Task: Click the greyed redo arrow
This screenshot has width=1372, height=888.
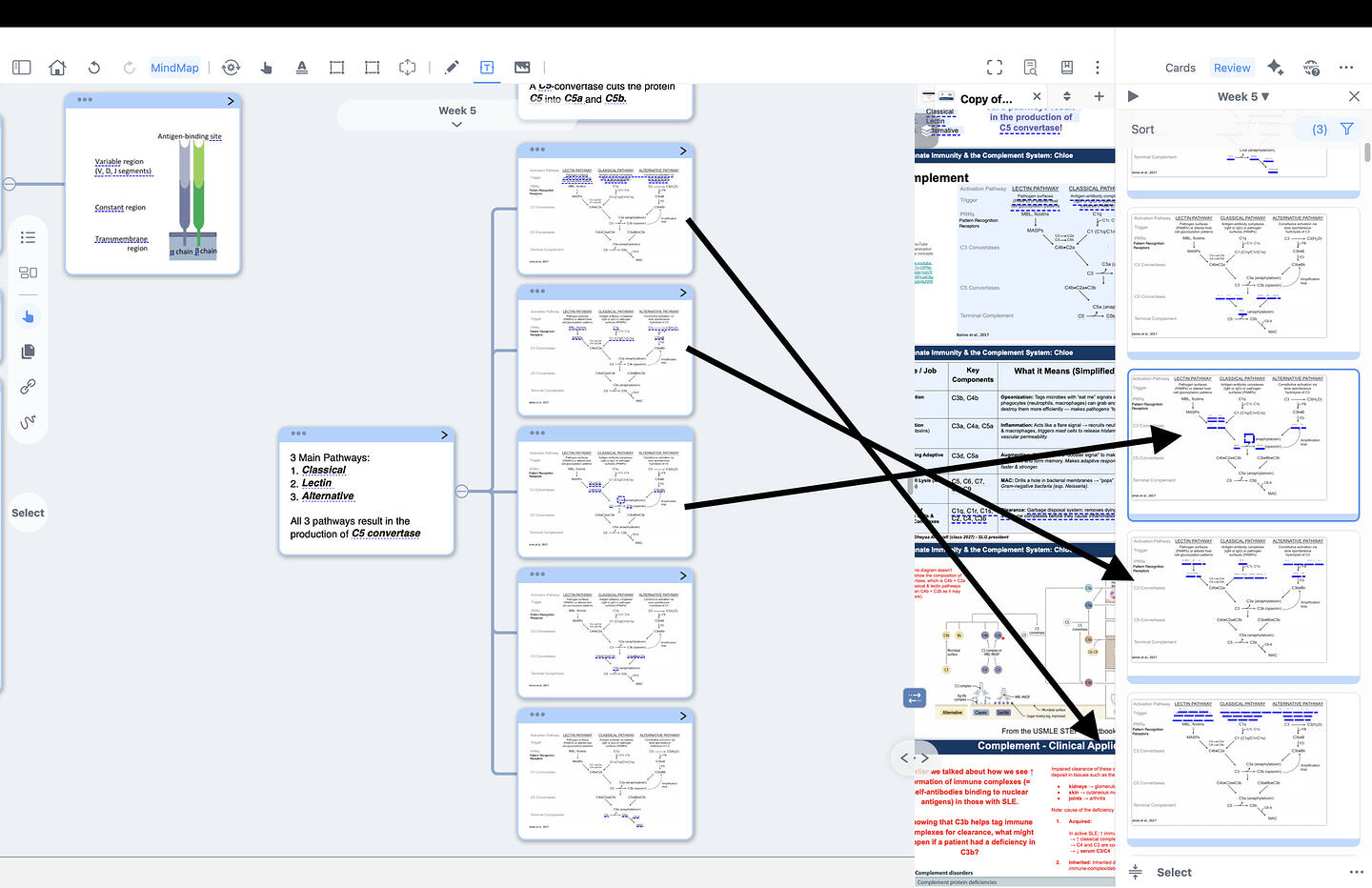Action: click(129, 68)
